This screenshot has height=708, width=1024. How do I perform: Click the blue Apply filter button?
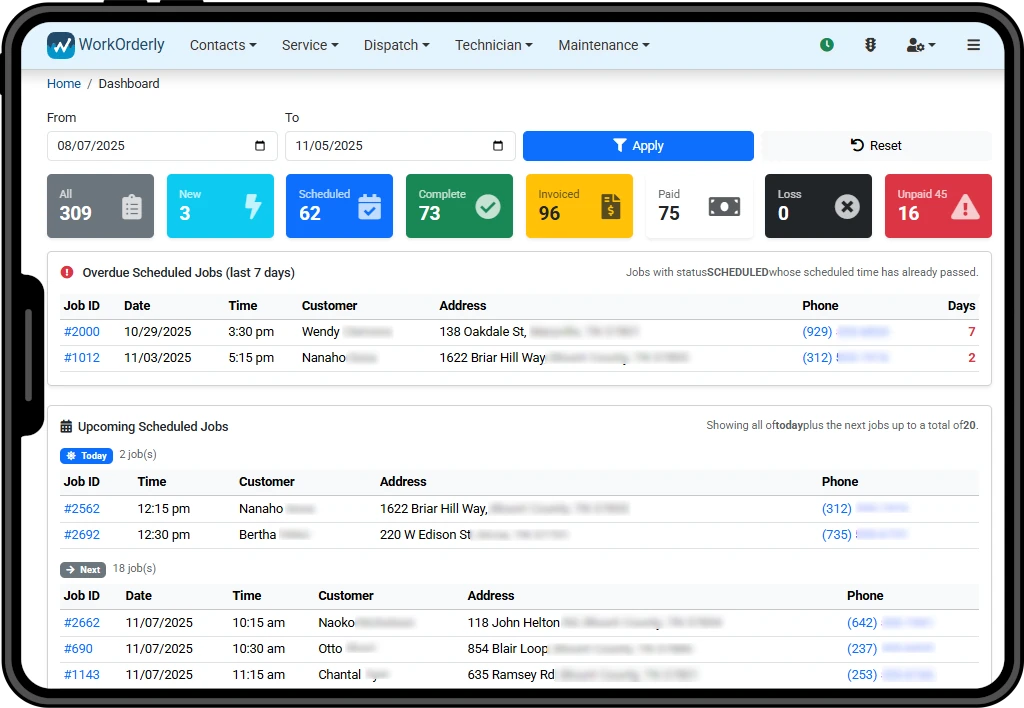click(x=638, y=146)
